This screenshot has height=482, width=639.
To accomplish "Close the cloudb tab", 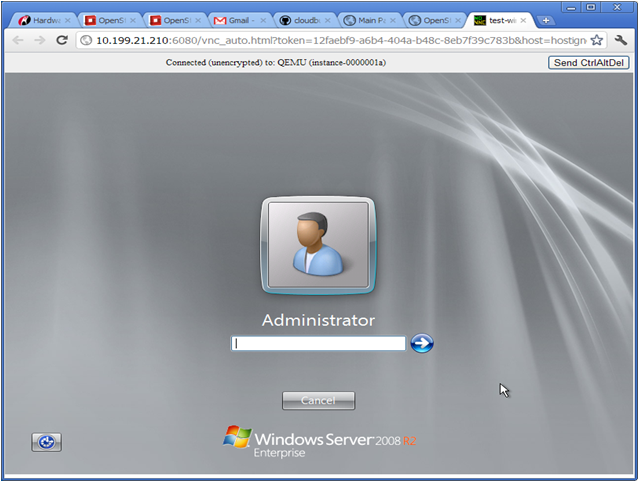I will [327, 20].
